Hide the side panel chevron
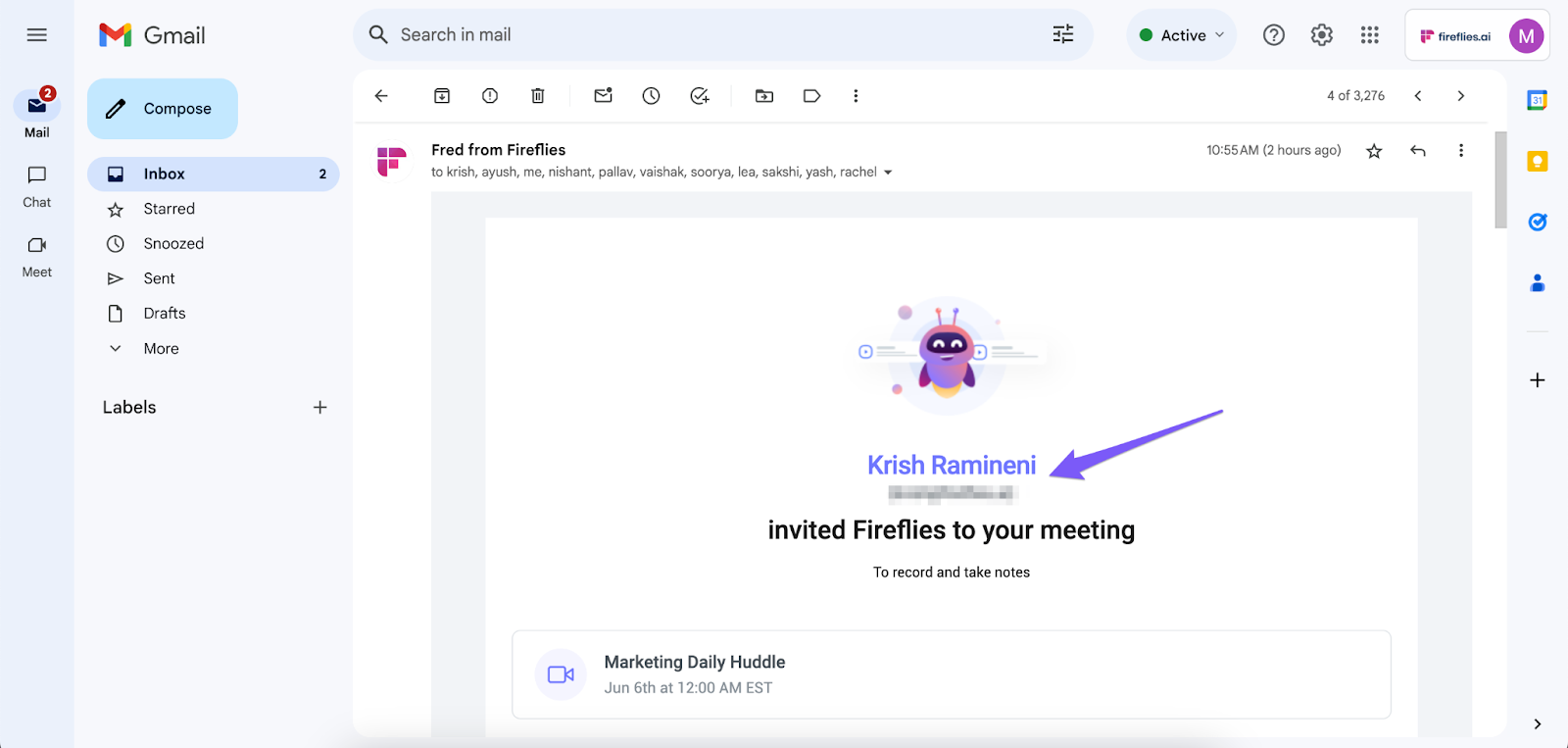The image size is (1568, 748). click(x=1538, y=724)
